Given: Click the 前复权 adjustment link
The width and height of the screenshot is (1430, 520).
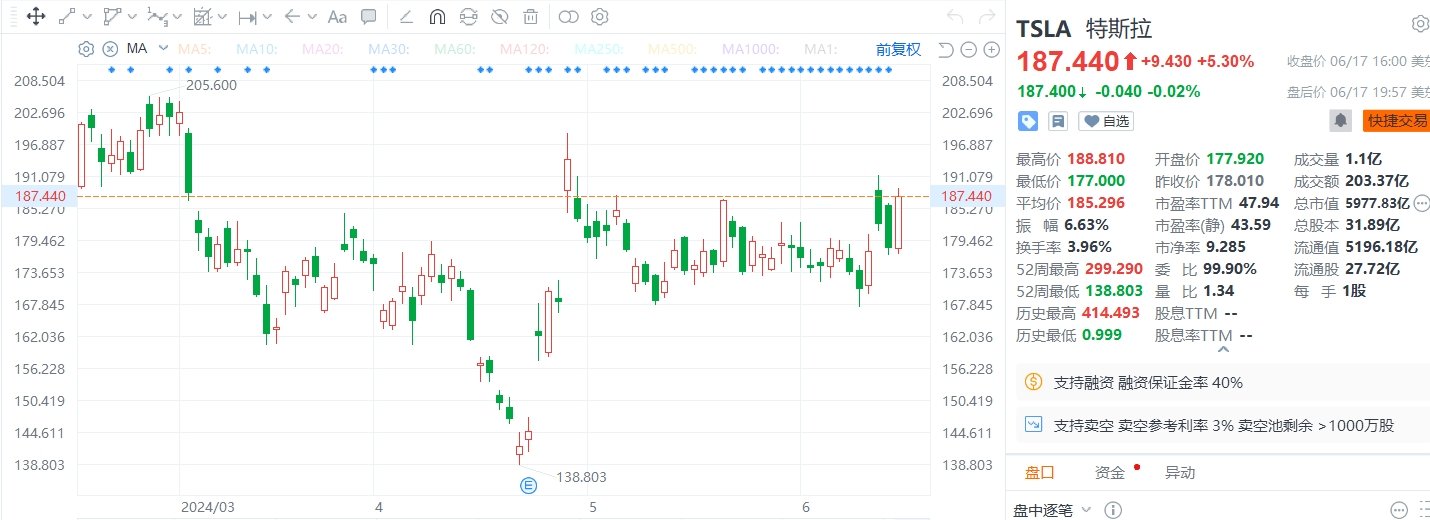Looking at the screenshot, I should tap(898, 49).
